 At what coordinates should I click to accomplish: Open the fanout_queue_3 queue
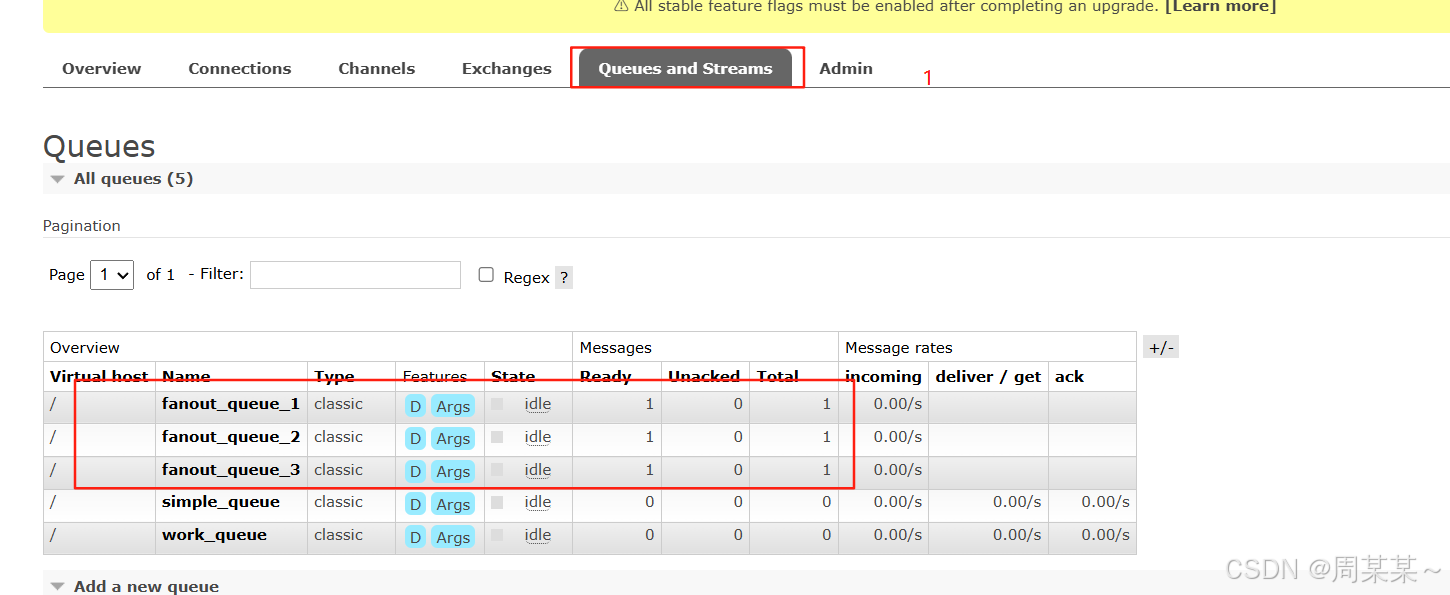(x=231, y=470)
